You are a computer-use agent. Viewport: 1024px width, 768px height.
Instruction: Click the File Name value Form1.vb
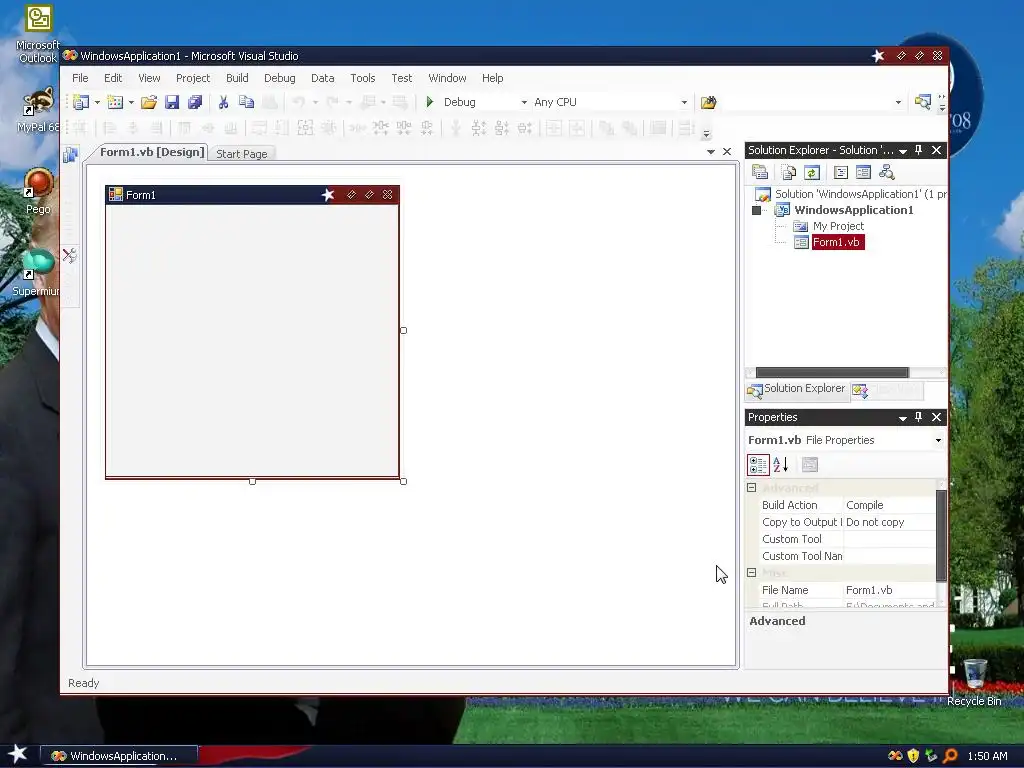(869, 590)
